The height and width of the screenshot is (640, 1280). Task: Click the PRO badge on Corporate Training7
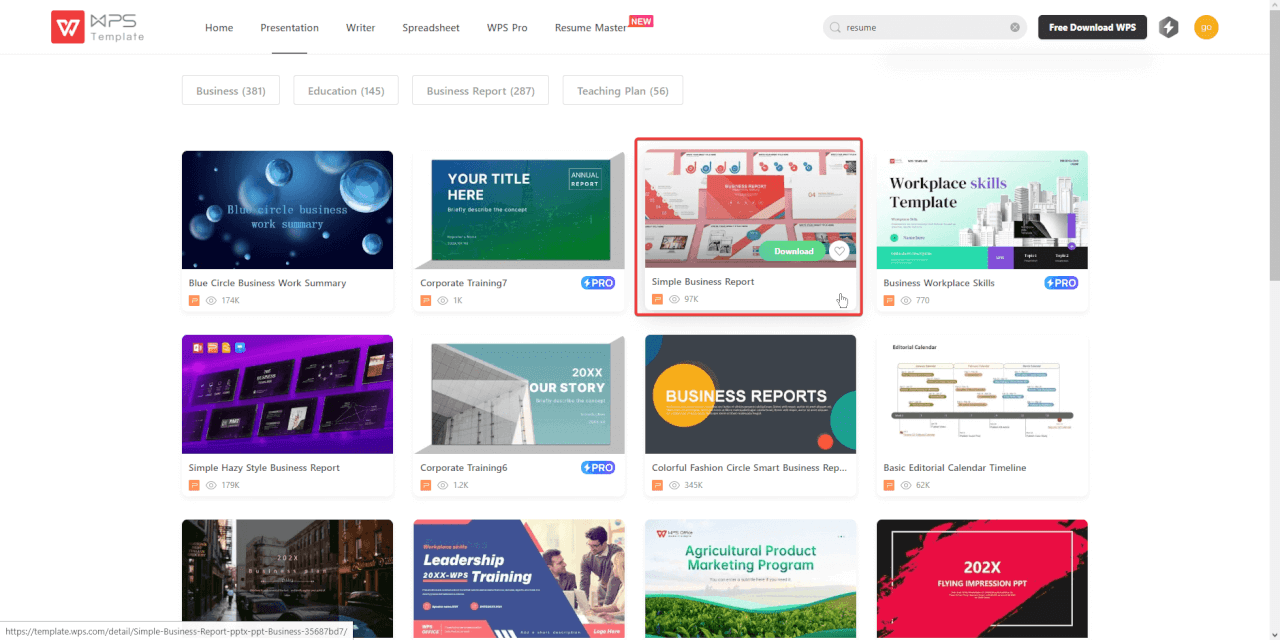[598, 282]
